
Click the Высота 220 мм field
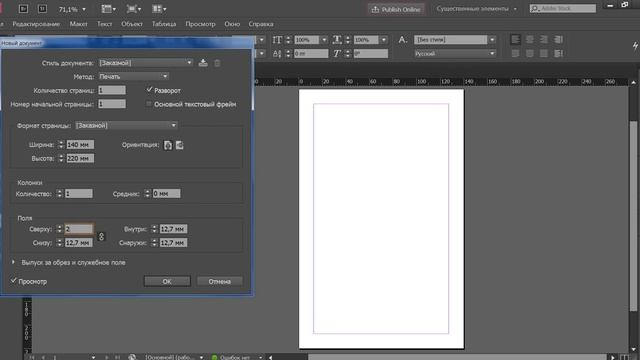click(x=80, y=158)
